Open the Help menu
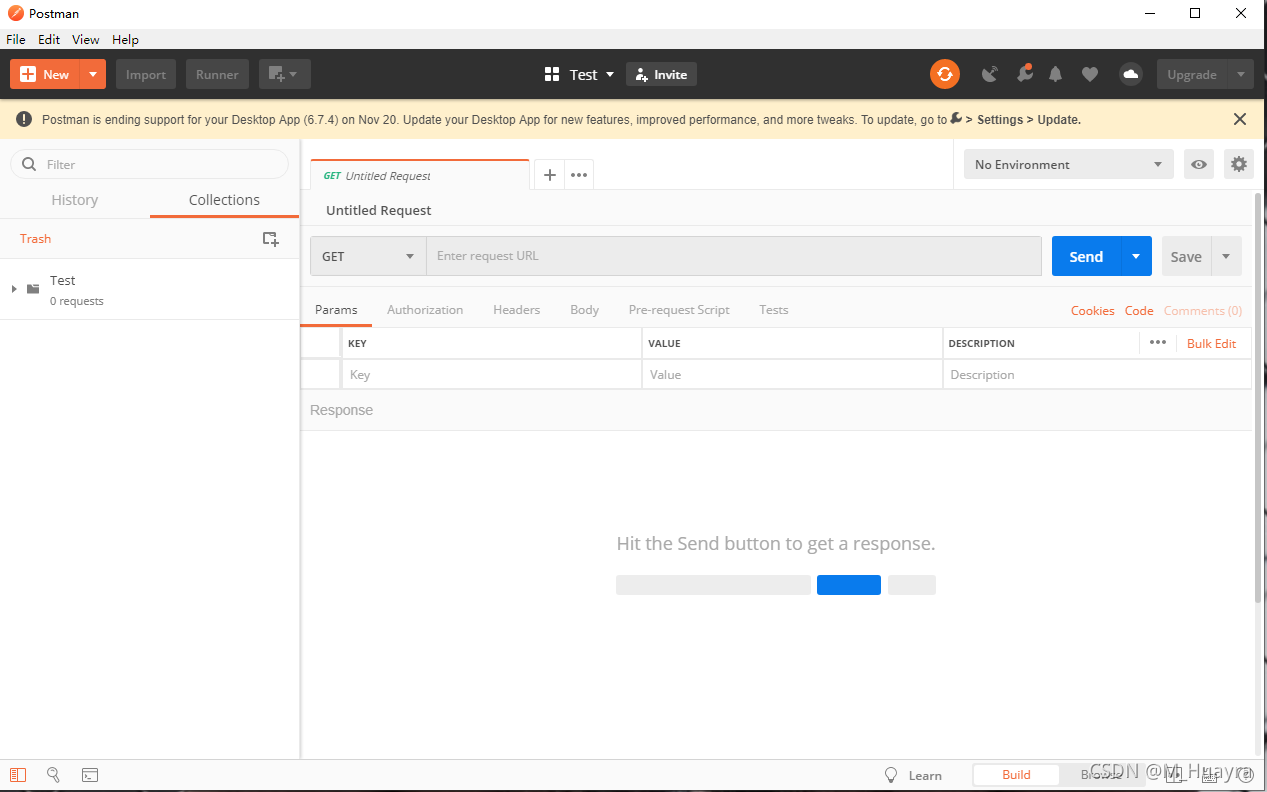Screen dimensions: 1267x792 coord(125,40)
